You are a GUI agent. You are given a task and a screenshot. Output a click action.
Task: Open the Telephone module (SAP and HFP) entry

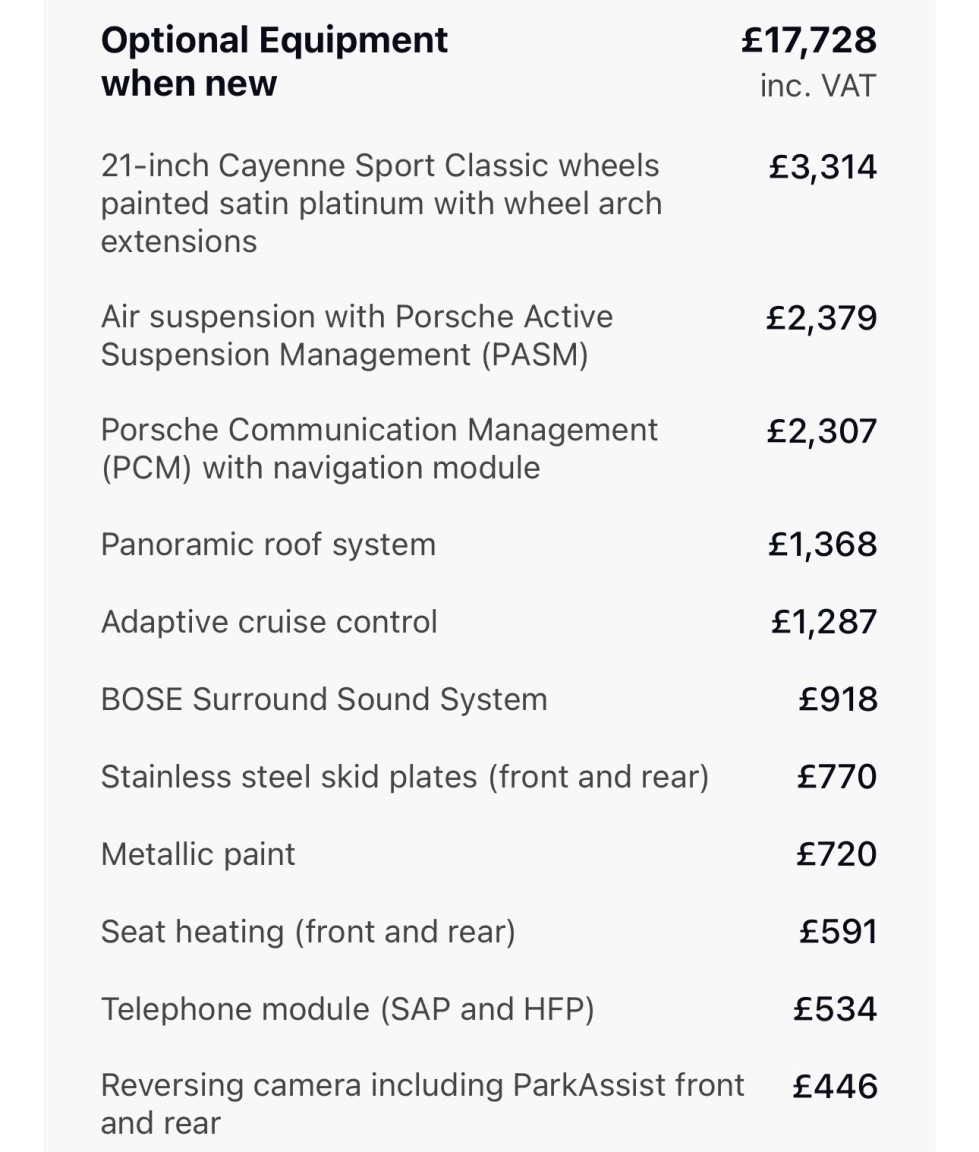click(347, 1009)
